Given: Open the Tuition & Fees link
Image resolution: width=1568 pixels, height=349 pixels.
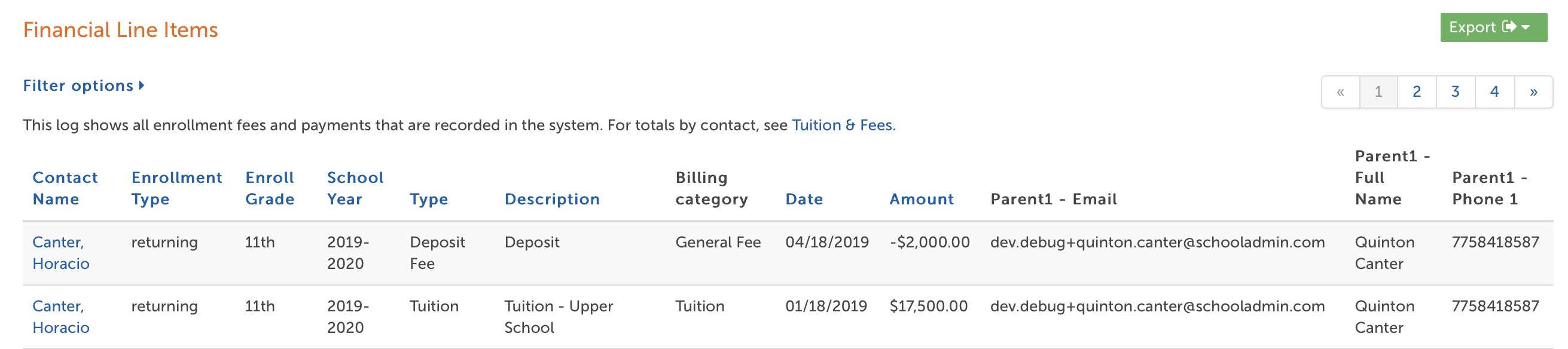Looking at the screenshot, I should (x=843, y=125).
